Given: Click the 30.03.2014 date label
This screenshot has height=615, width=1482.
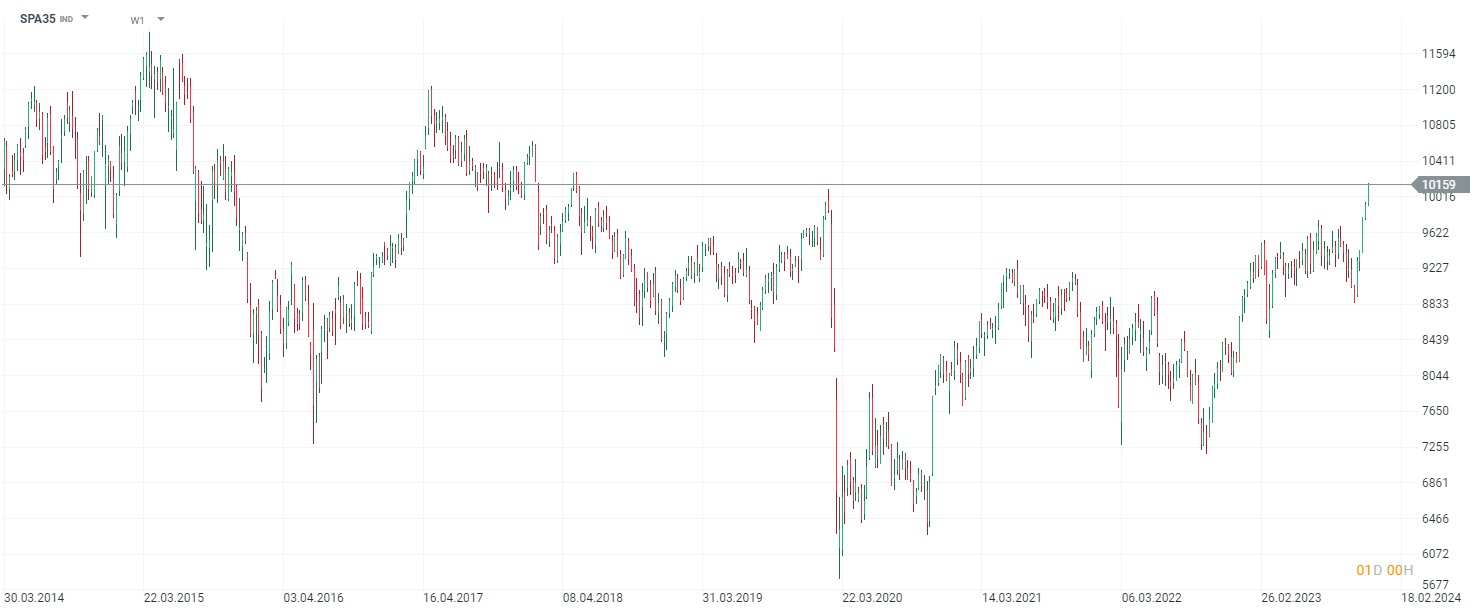Looking at the screenshot, I should (34, 598).
